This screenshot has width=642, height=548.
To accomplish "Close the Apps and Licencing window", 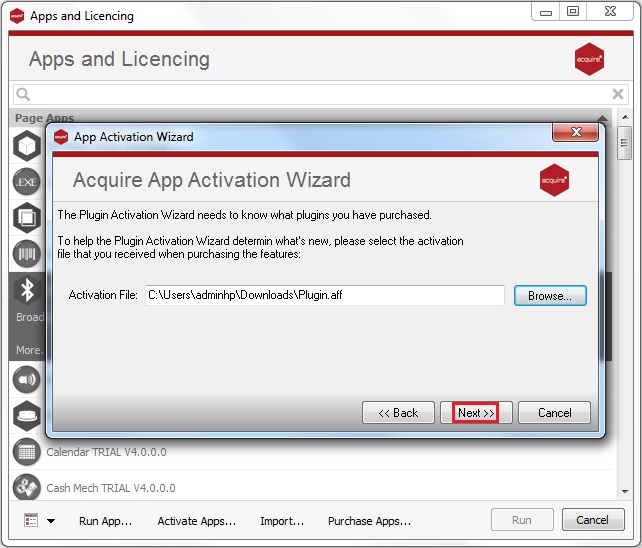I will [610, 11].
